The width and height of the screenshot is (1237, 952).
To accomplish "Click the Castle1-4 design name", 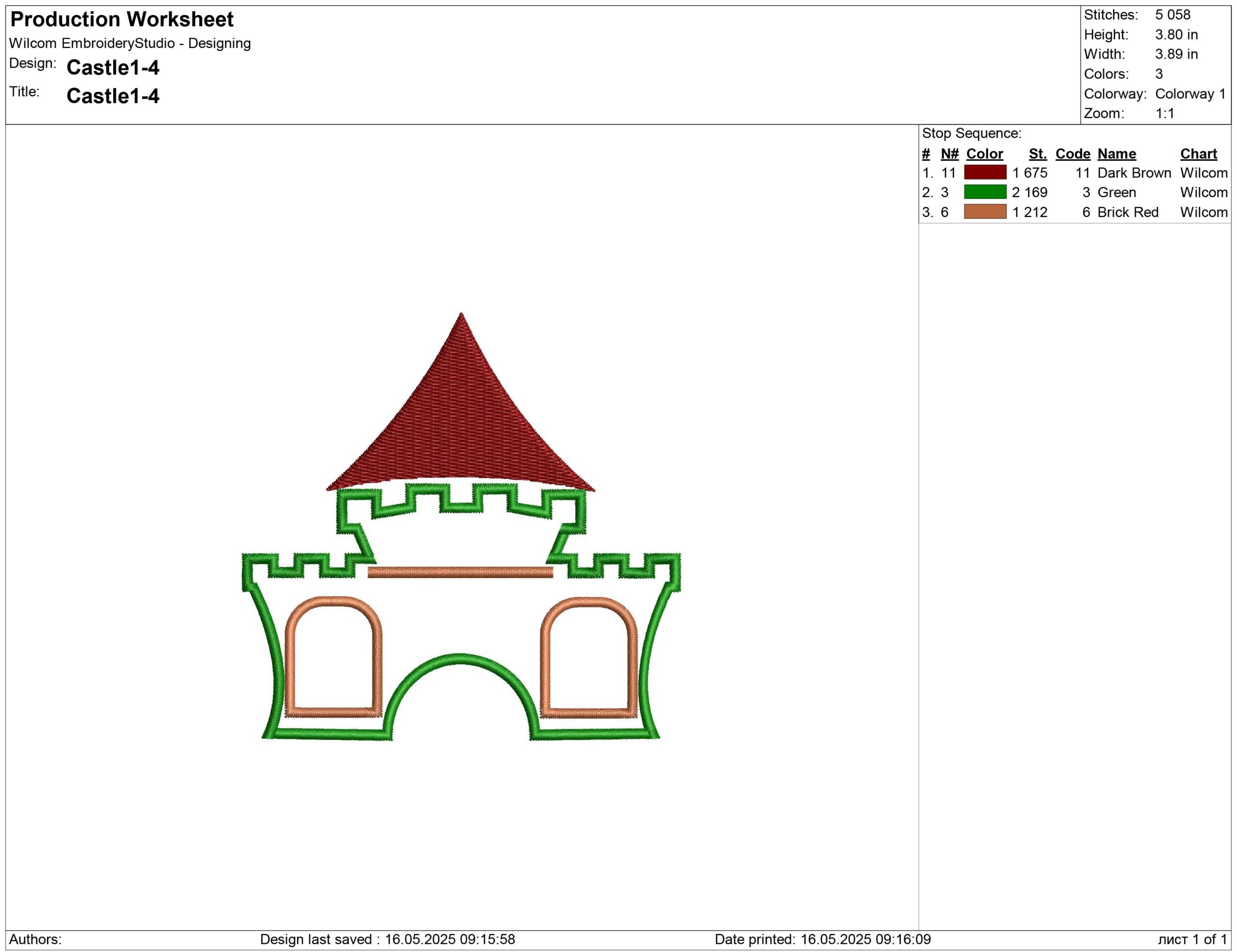I will click(113, 67).
